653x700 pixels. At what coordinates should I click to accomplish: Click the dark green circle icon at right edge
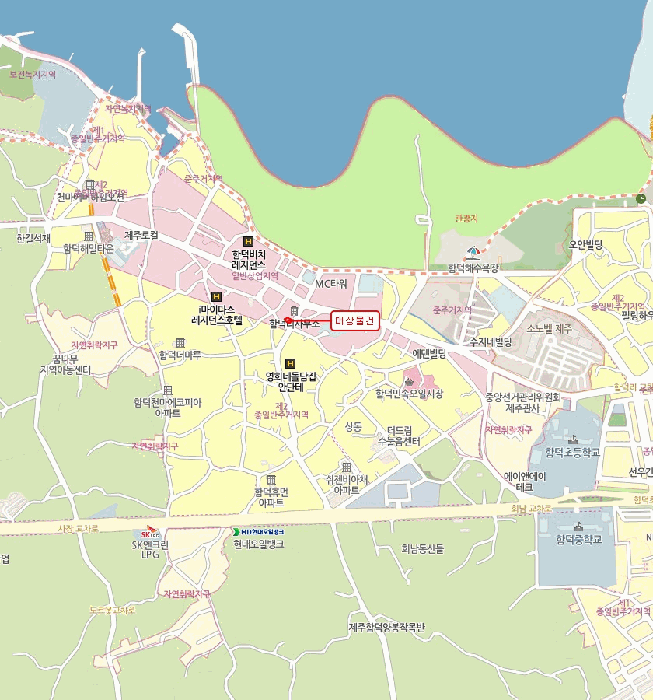(x=641, y=199)
